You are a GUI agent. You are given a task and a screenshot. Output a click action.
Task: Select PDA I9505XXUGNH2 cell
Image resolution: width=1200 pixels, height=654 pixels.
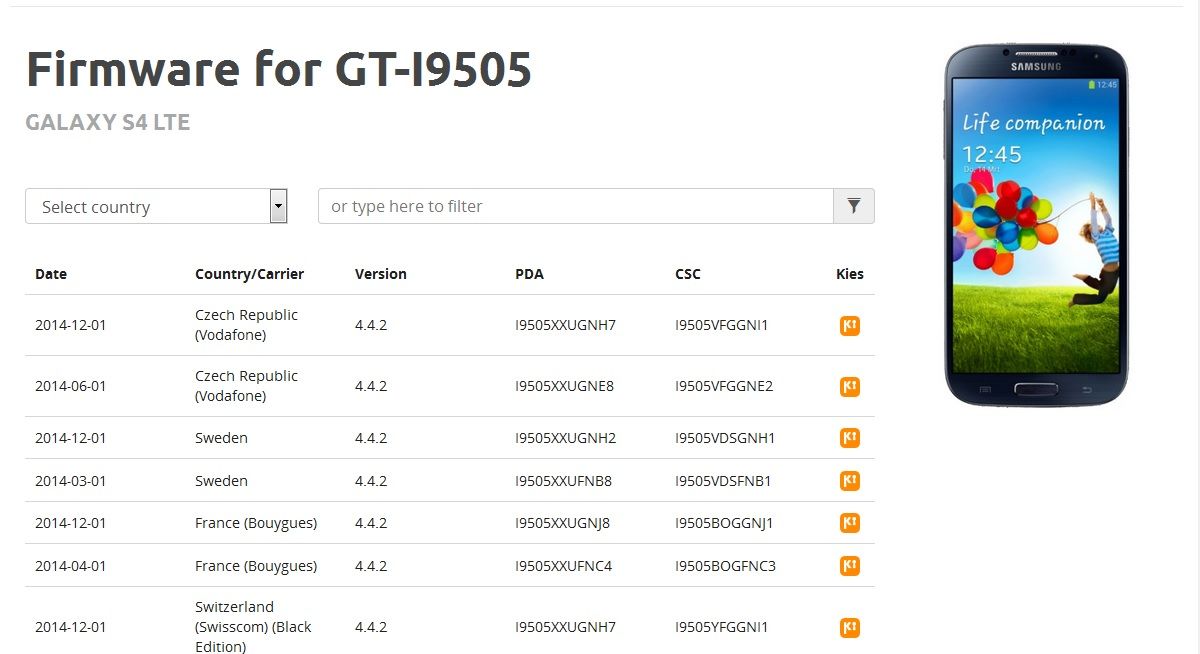click(565, 438)
